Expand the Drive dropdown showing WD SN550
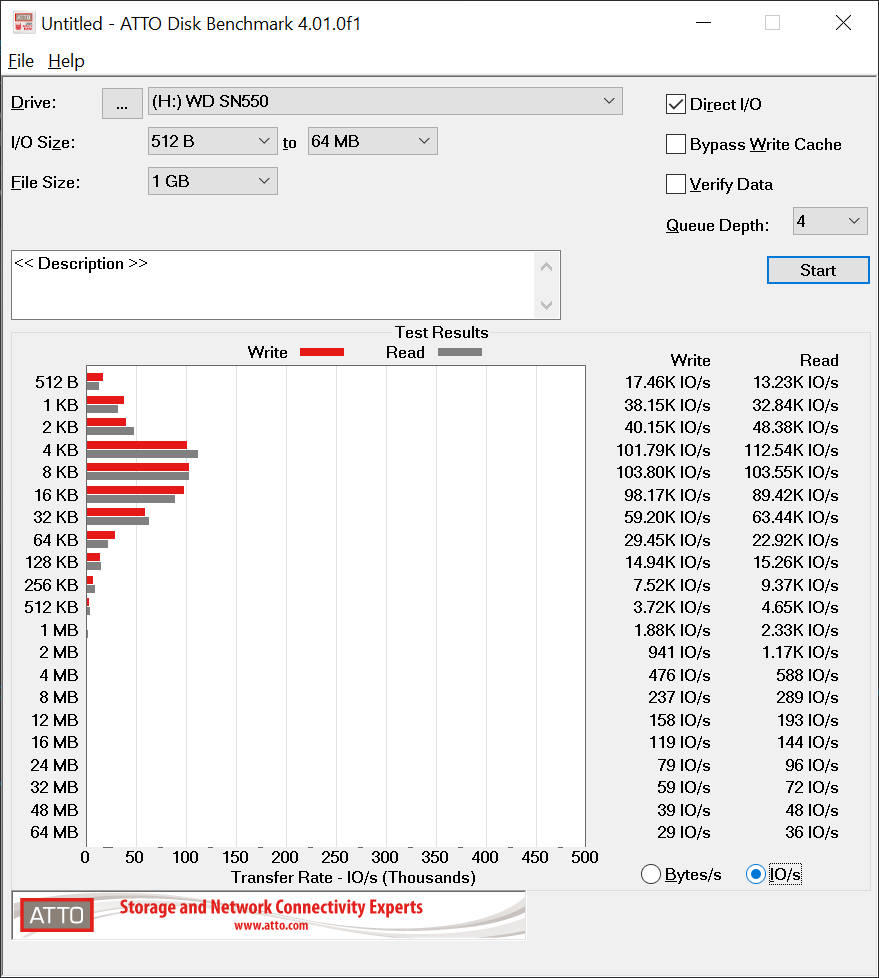Image resolution: width=879 pixels, height=978 pixels. (x=385, y=101)
